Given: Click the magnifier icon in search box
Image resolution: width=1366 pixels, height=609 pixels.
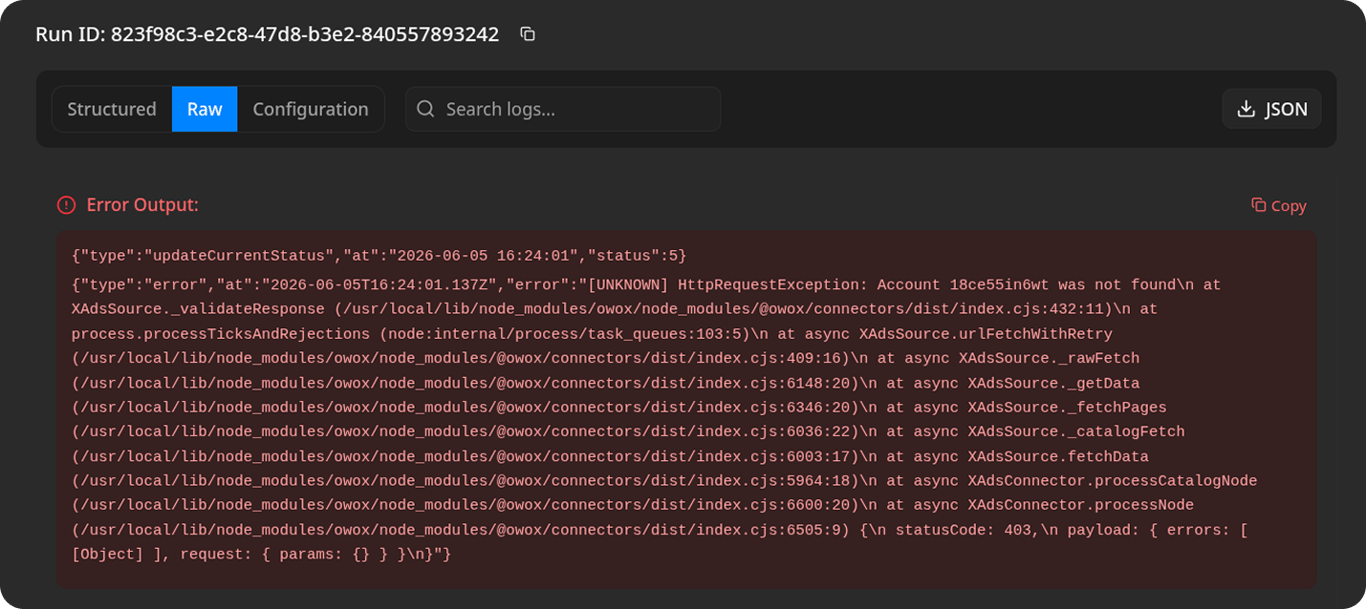Looking at the screenshot, I should tap(425, 109).
